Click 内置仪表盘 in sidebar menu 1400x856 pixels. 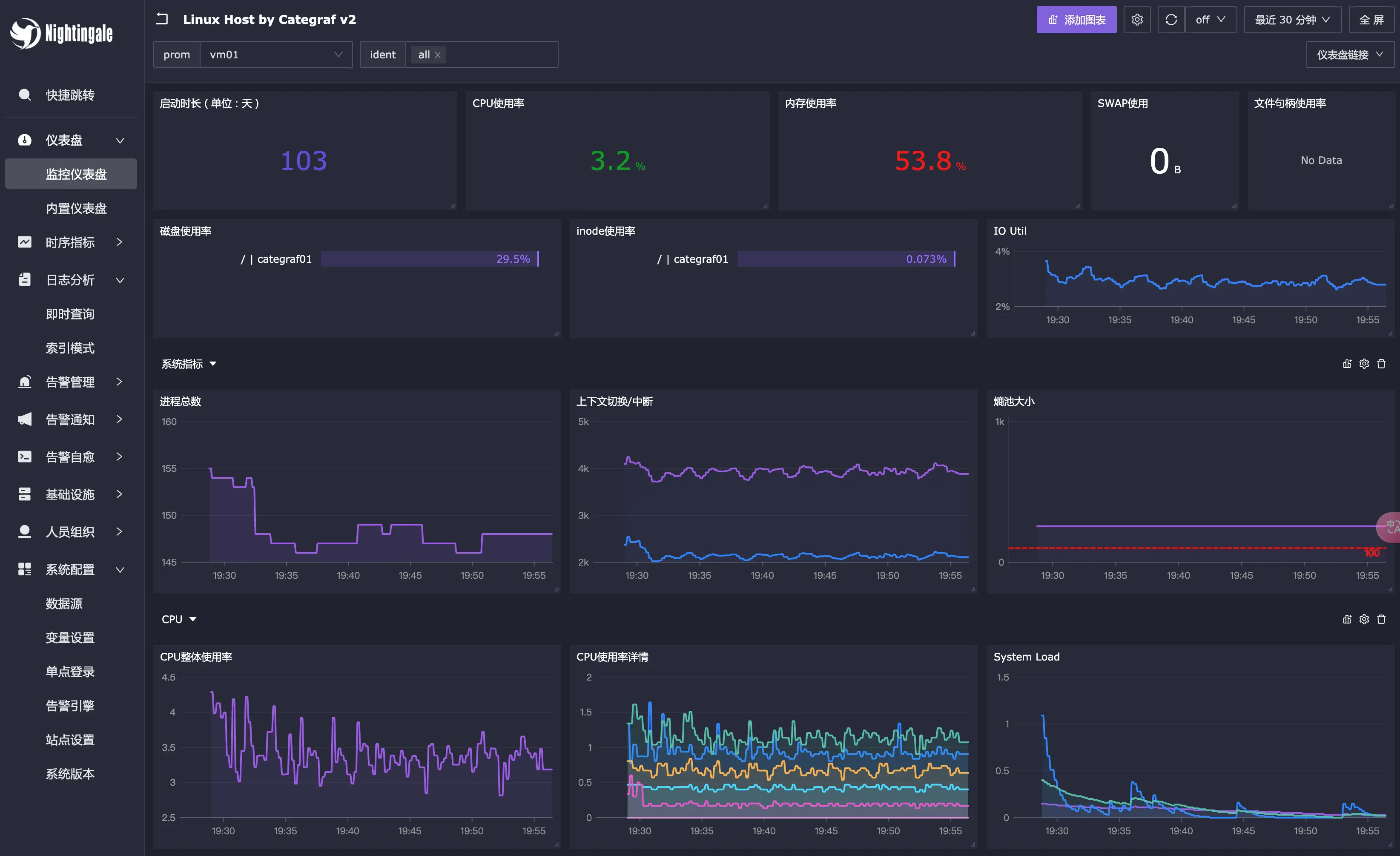76,207
